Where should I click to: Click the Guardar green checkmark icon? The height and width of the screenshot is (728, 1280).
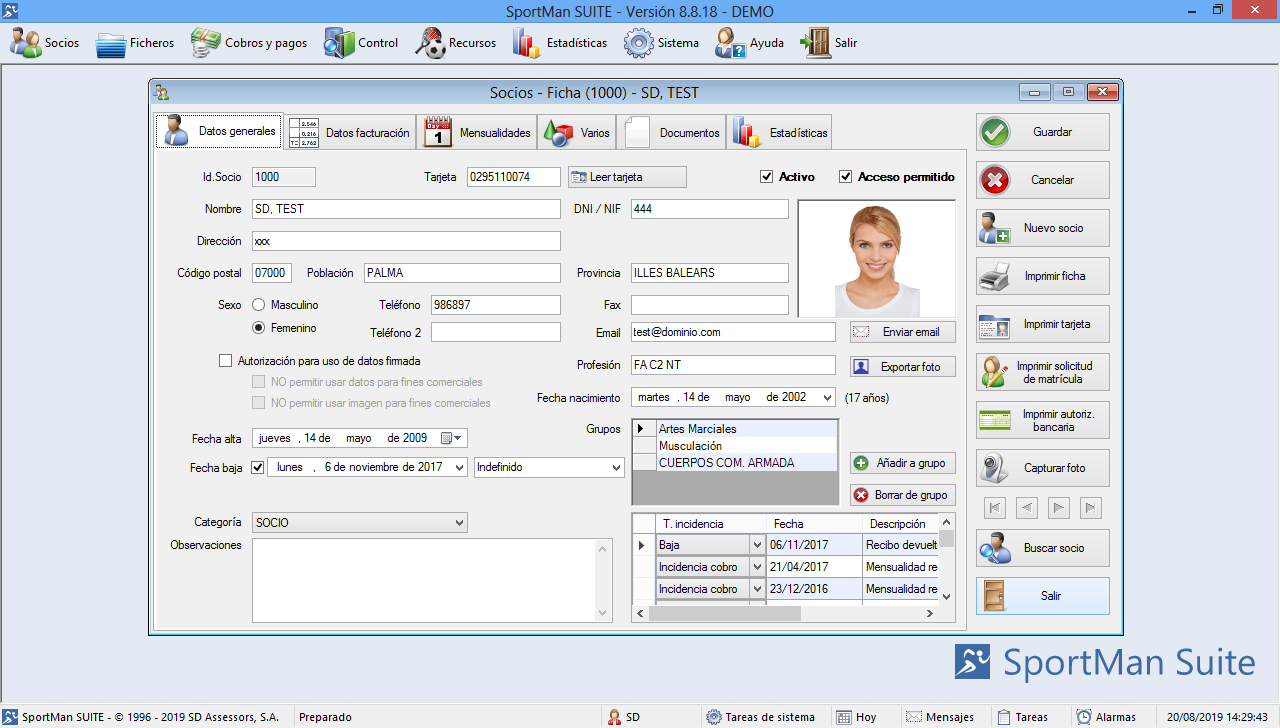pos(995,132)
